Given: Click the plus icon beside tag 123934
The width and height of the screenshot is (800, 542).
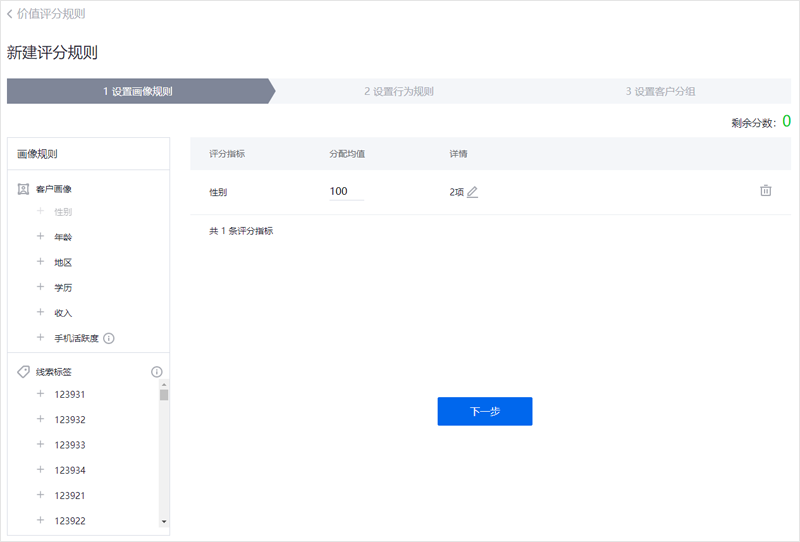Looking at the screenshot, I should click(40, 470).
